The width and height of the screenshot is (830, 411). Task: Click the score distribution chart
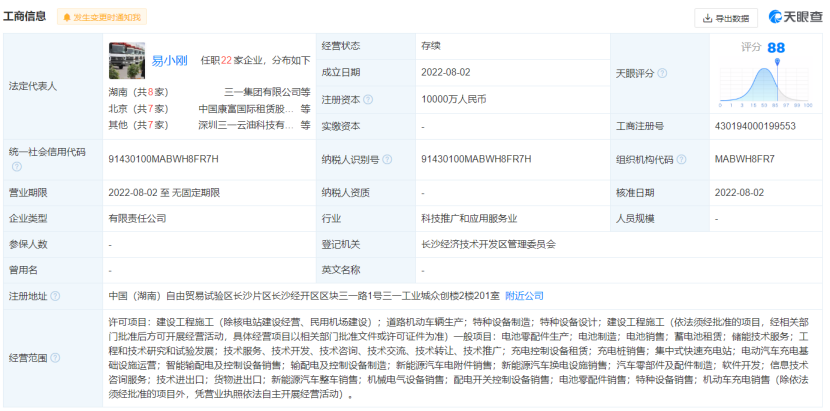pos(765,85)
